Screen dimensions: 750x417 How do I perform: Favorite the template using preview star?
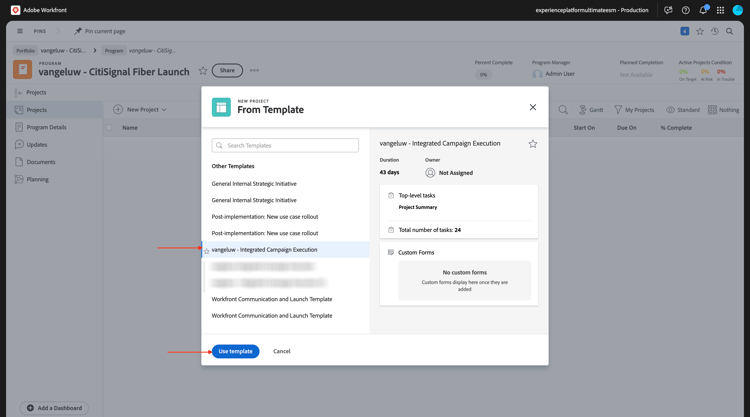pyautogui.click(x=533, y=144)
